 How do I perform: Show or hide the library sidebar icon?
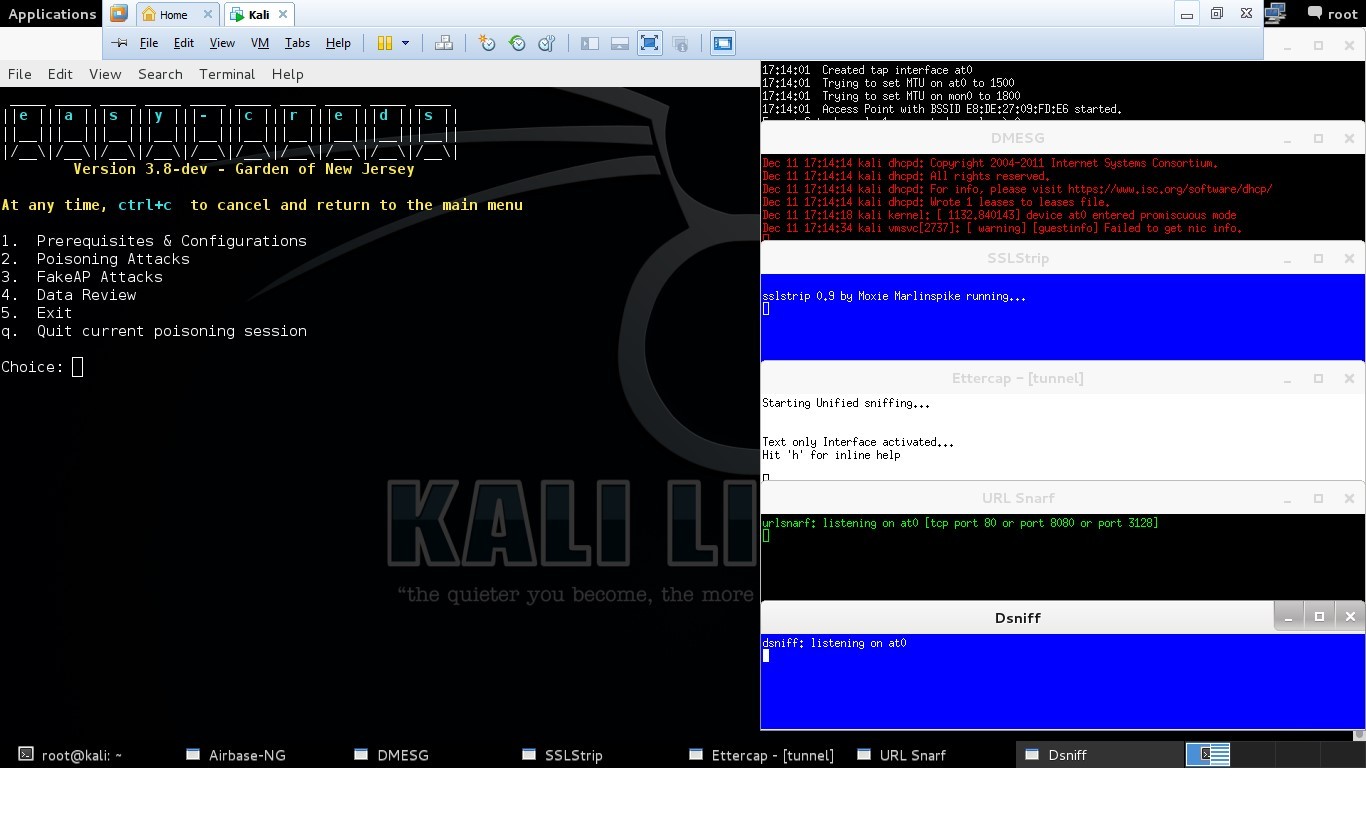point(590,43)
